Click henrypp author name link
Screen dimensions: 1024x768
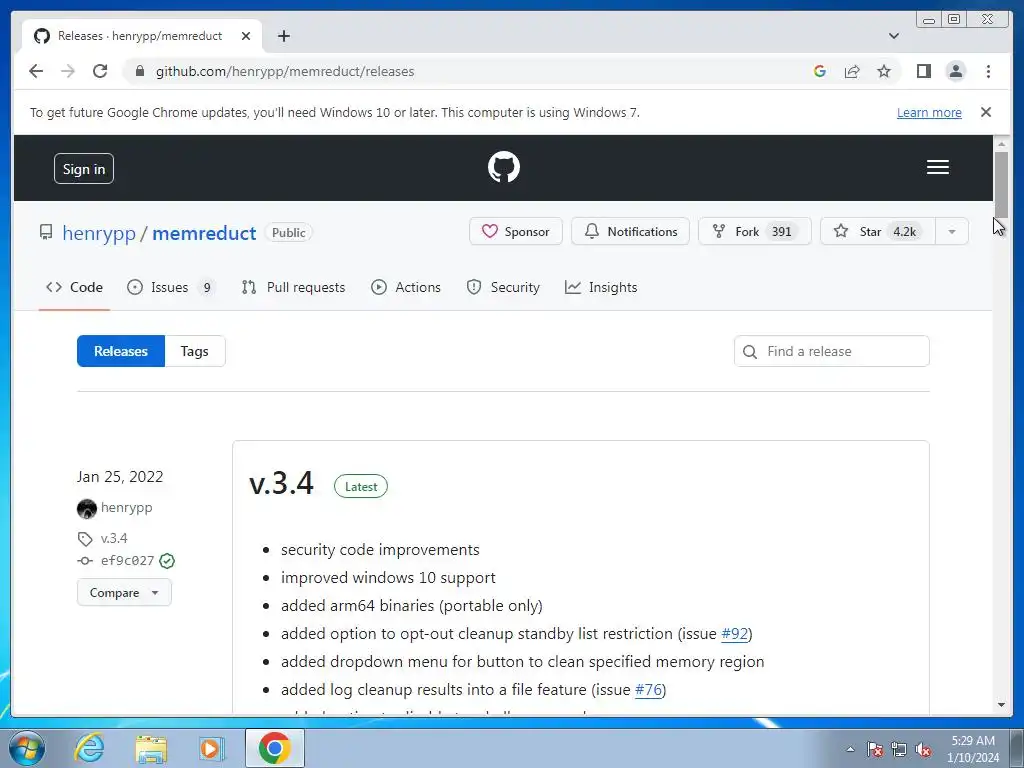(126, 507)
